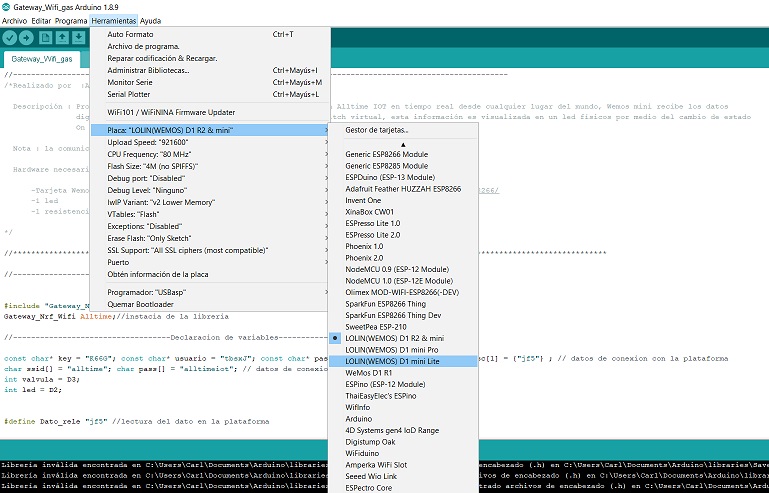Expand the SSL Support submenu

pyautogui.click(x=210, y=250)
